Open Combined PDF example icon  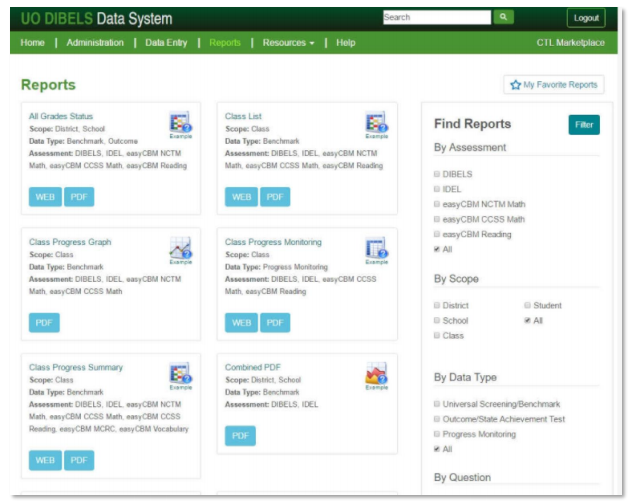376,376
